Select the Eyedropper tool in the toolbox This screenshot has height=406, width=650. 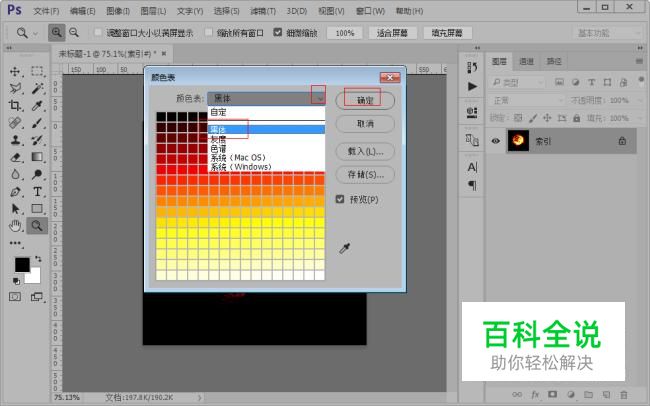pos(37,106)
